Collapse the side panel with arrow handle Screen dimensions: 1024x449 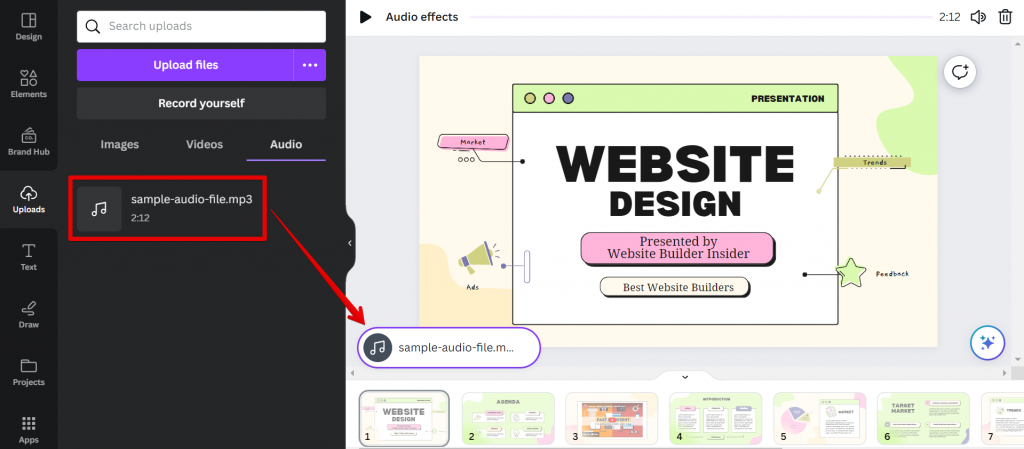coord(349,243)
